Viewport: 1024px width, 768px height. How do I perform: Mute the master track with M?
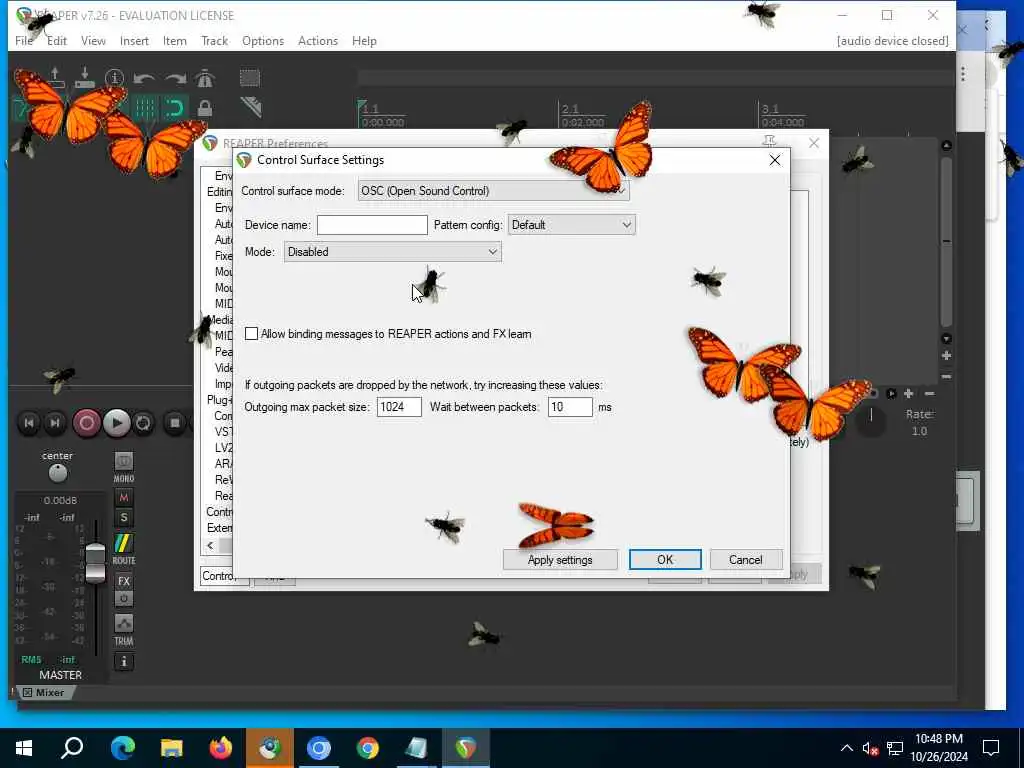tap(123, 498)
